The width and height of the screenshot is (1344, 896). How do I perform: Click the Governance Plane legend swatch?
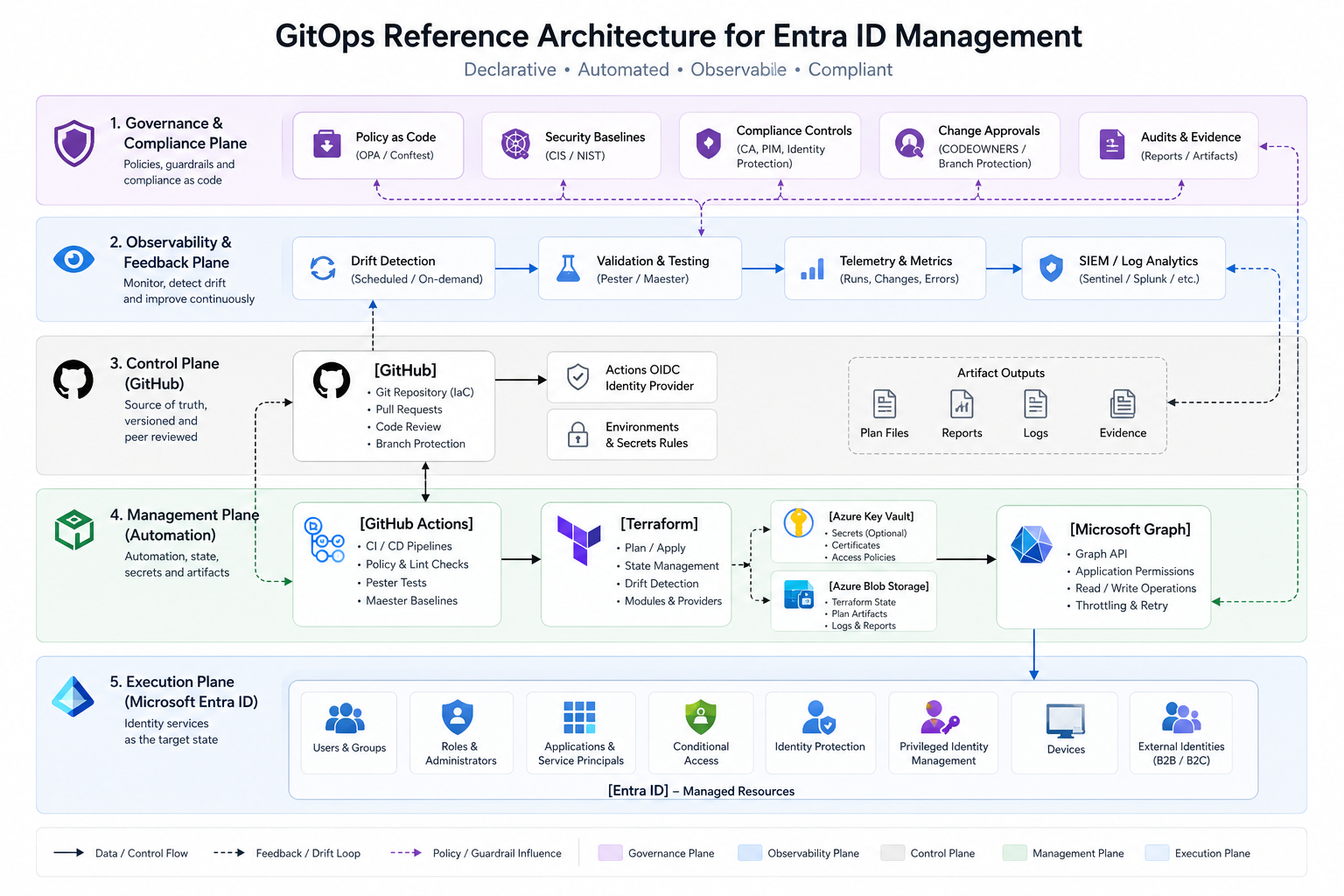pos(610,853)
